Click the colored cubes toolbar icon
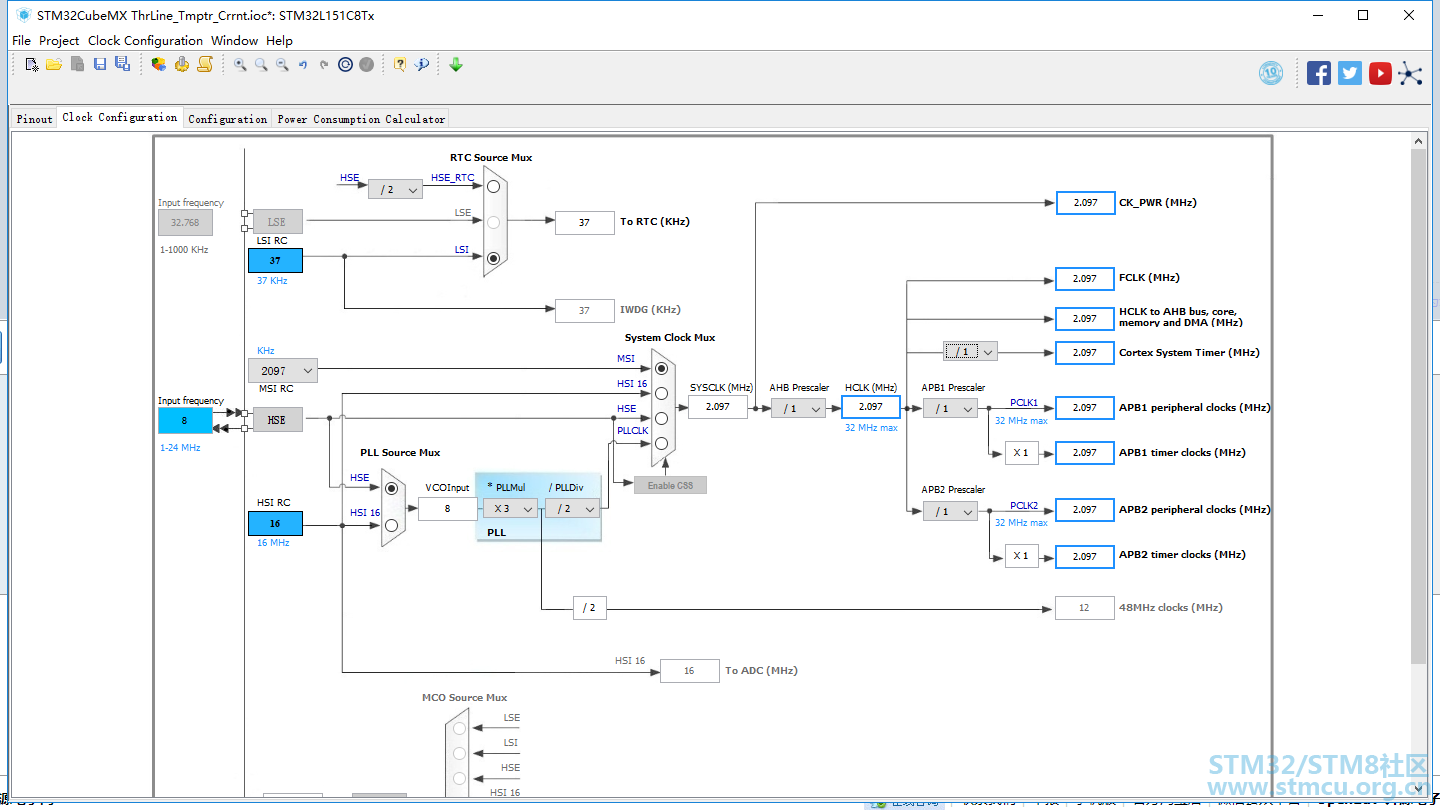 [159, 65]
